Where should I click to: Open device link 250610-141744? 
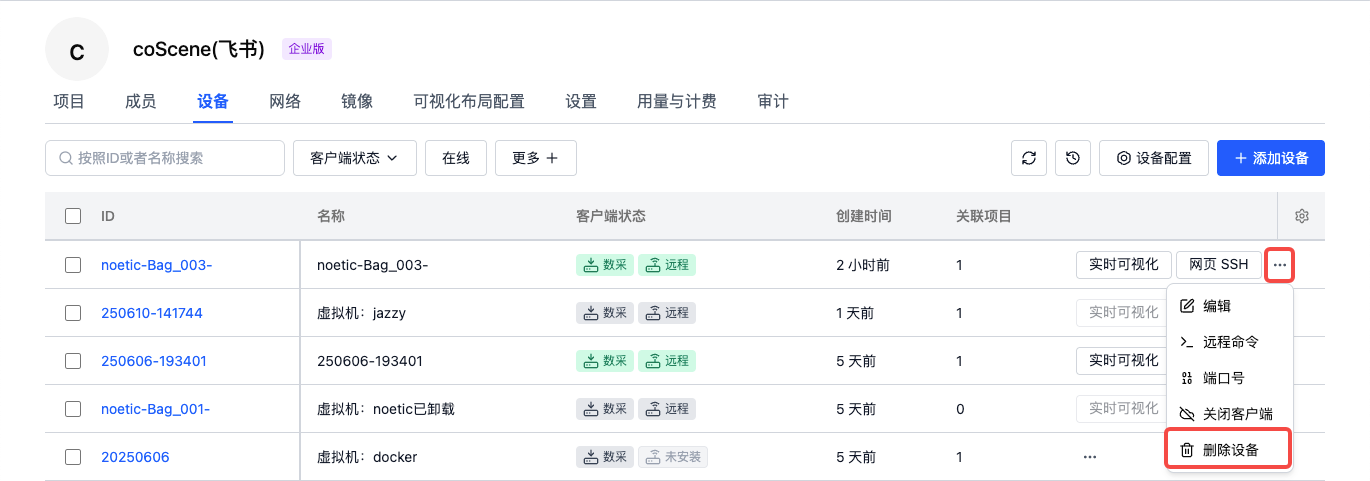coord(152,313)
